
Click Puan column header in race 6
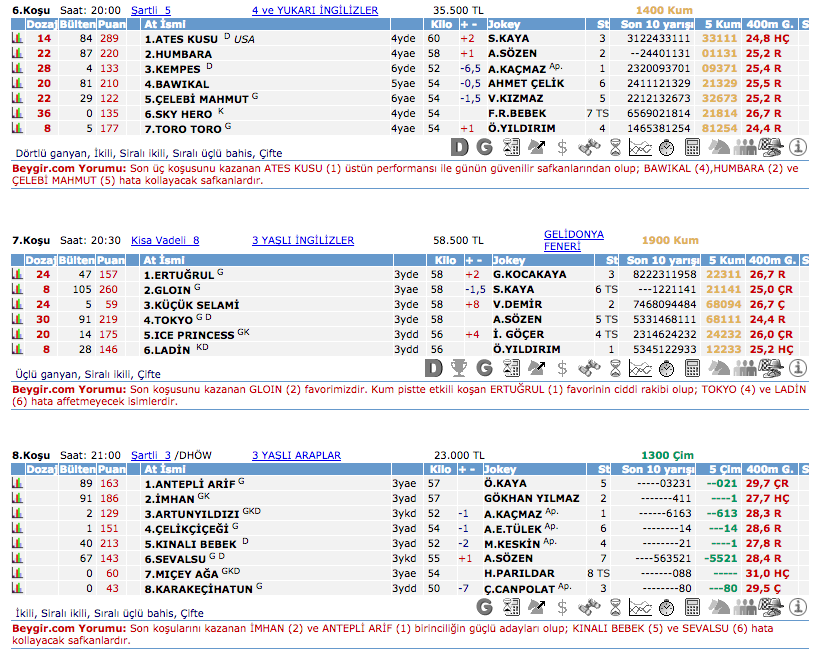tap(109, 25)
